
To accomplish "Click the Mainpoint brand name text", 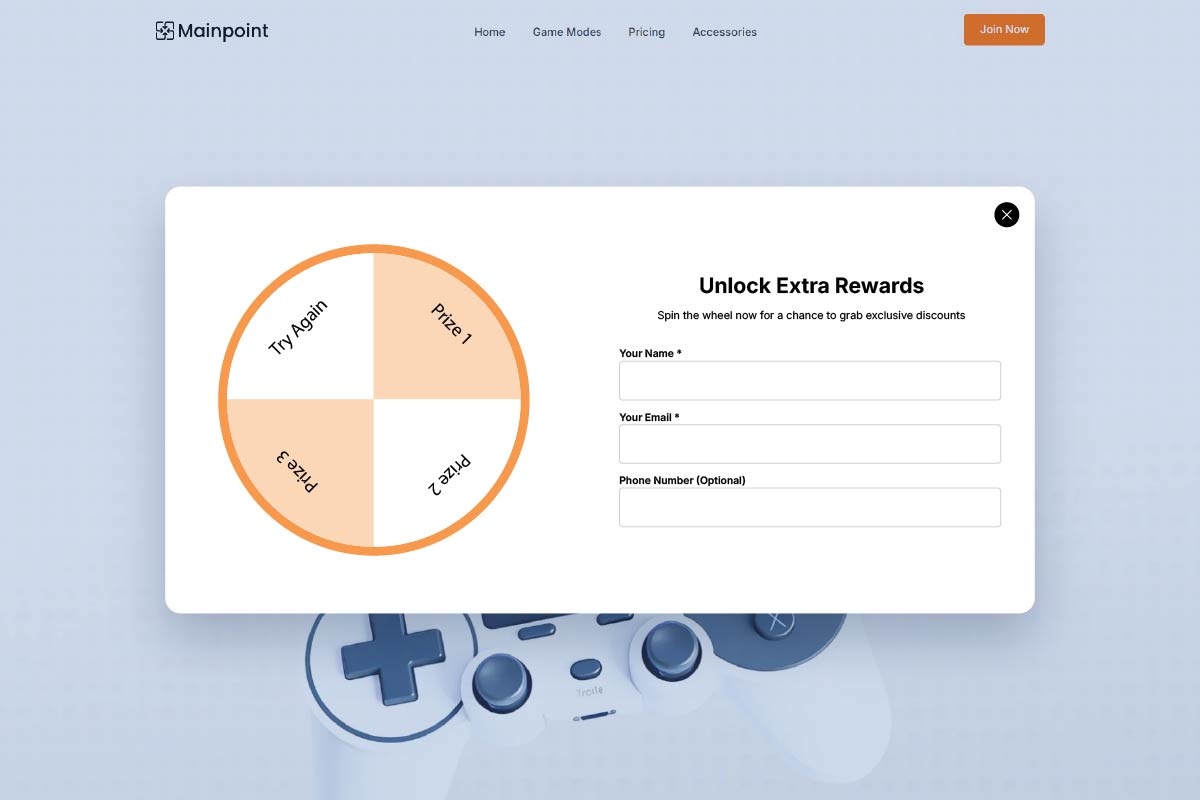I will [x=223, y=31].
